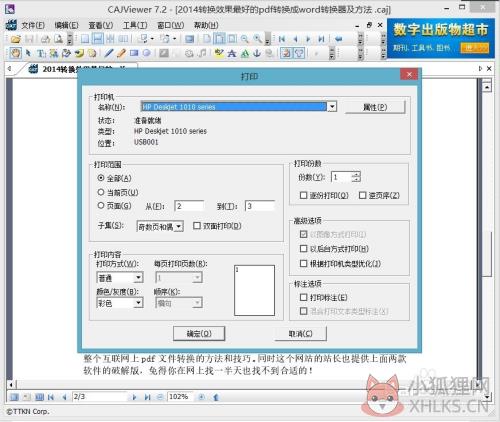Click the 确定(O) button
500x422 pixels.
199,333
